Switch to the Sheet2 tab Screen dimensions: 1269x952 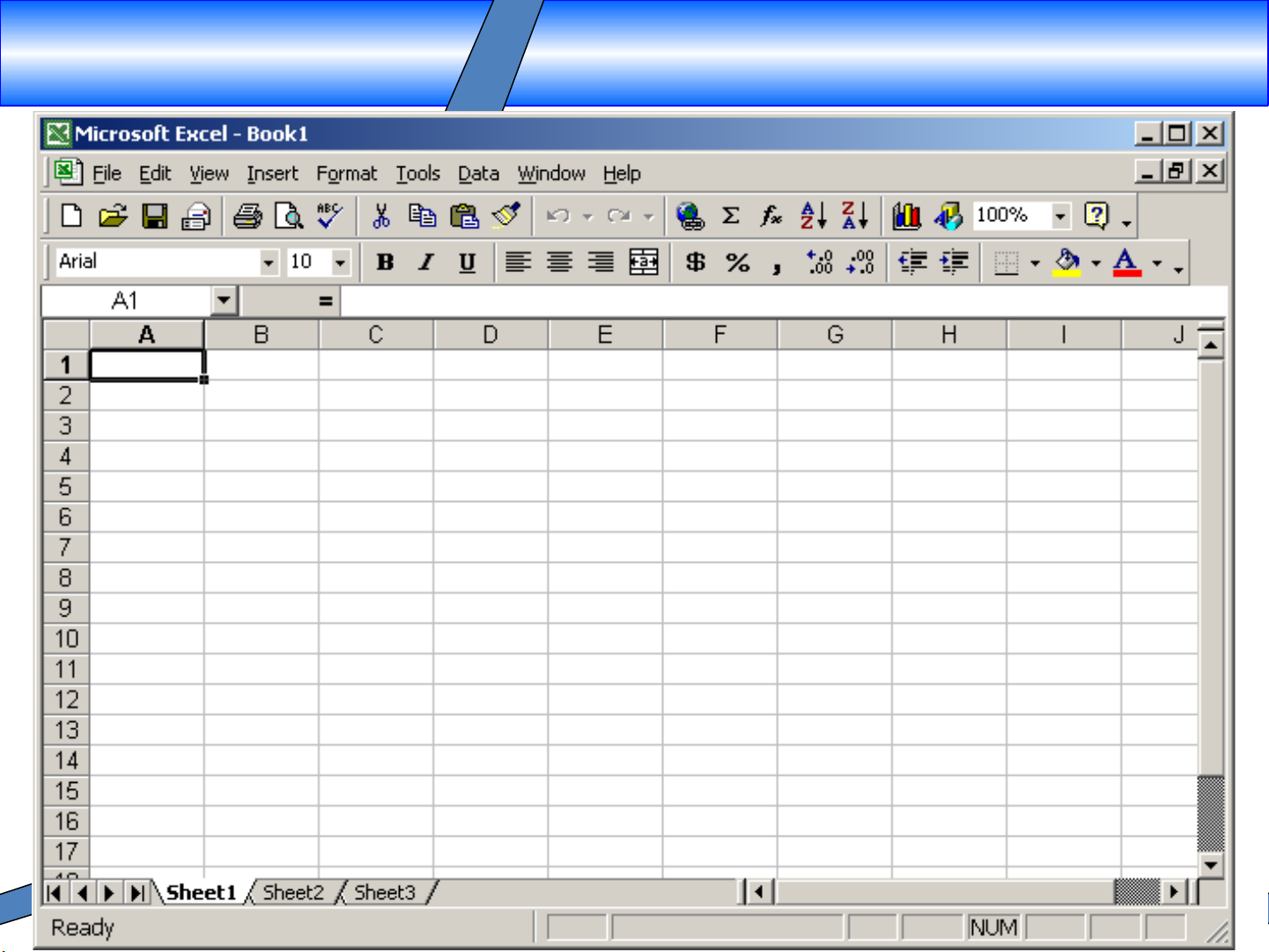pyautogui.click(x=293, y=892)
